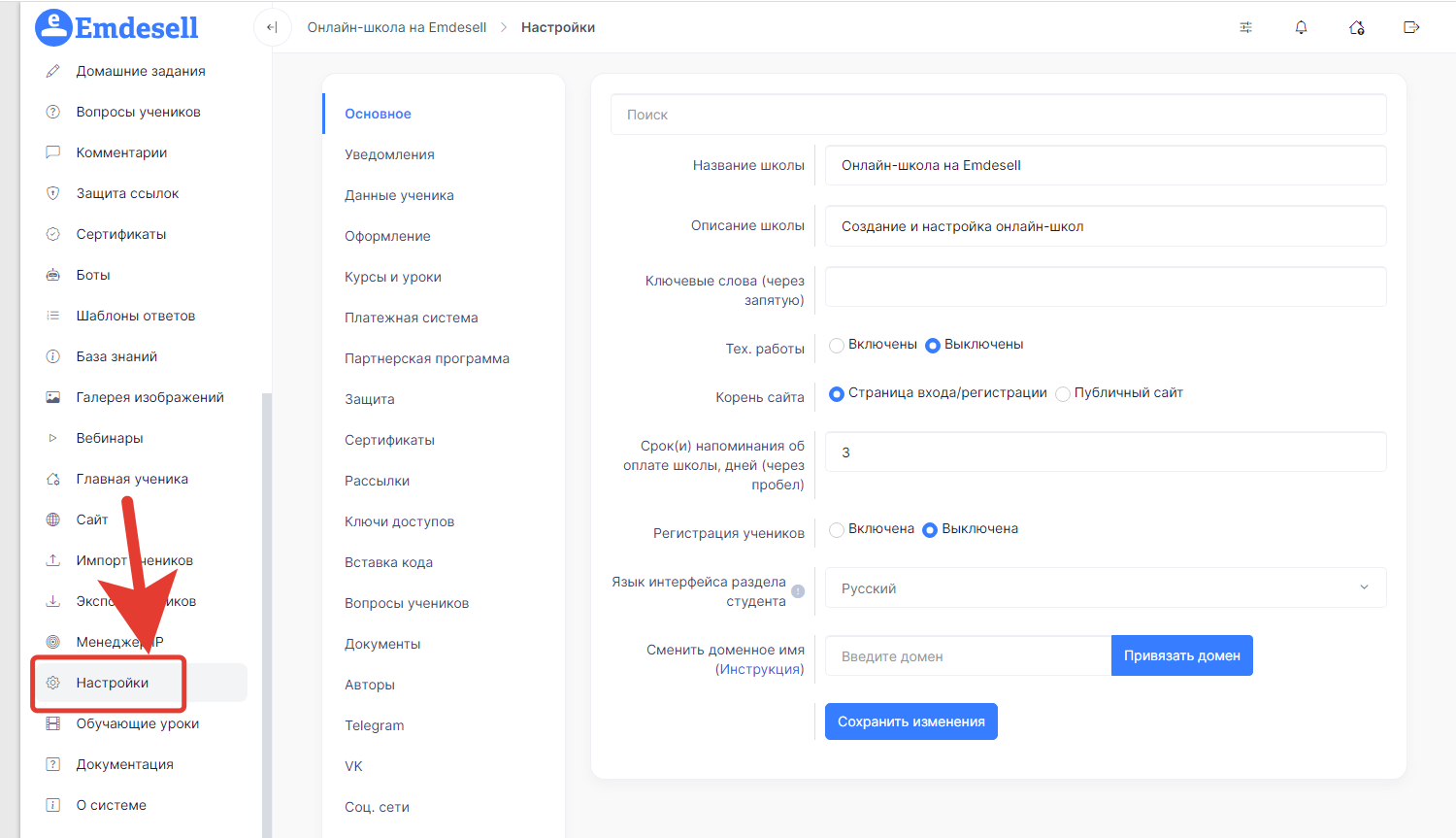The height and width of the screenshot is (838, 1456).
Task: Click the gear icon beside Настройки
Action: (53, 683)
